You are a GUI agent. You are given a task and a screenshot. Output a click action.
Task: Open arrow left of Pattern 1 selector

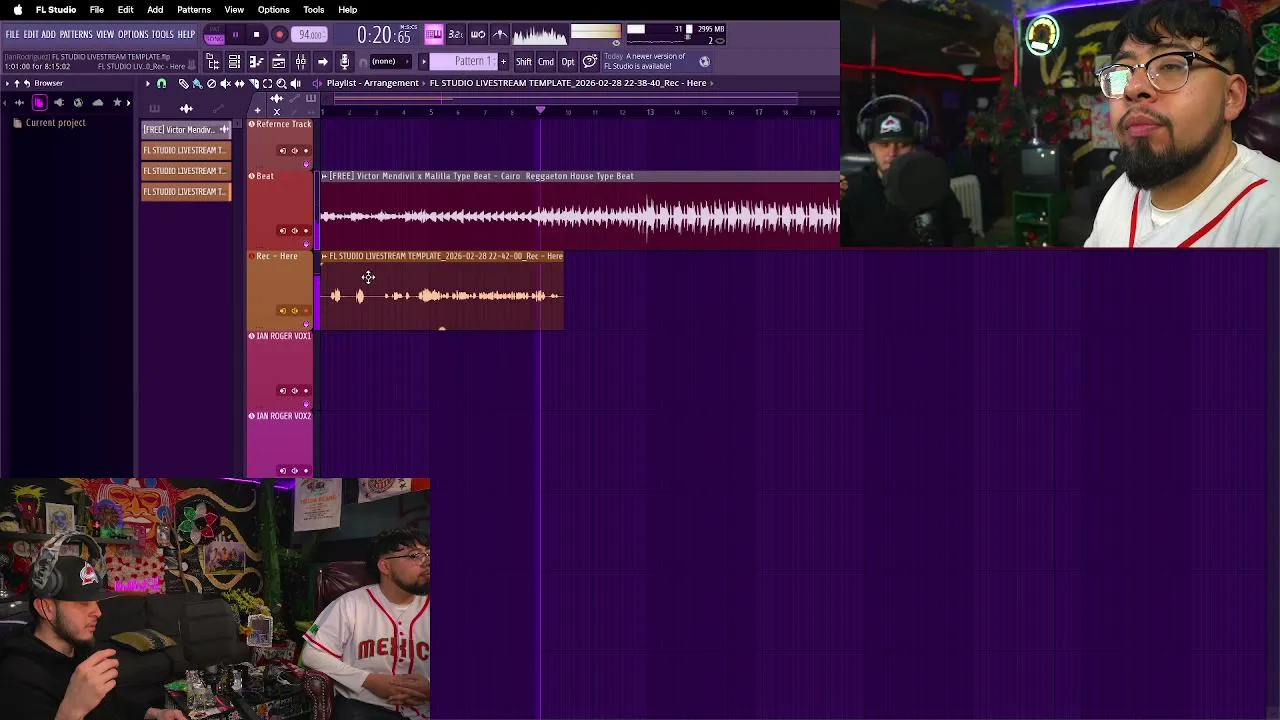(423, 62)
